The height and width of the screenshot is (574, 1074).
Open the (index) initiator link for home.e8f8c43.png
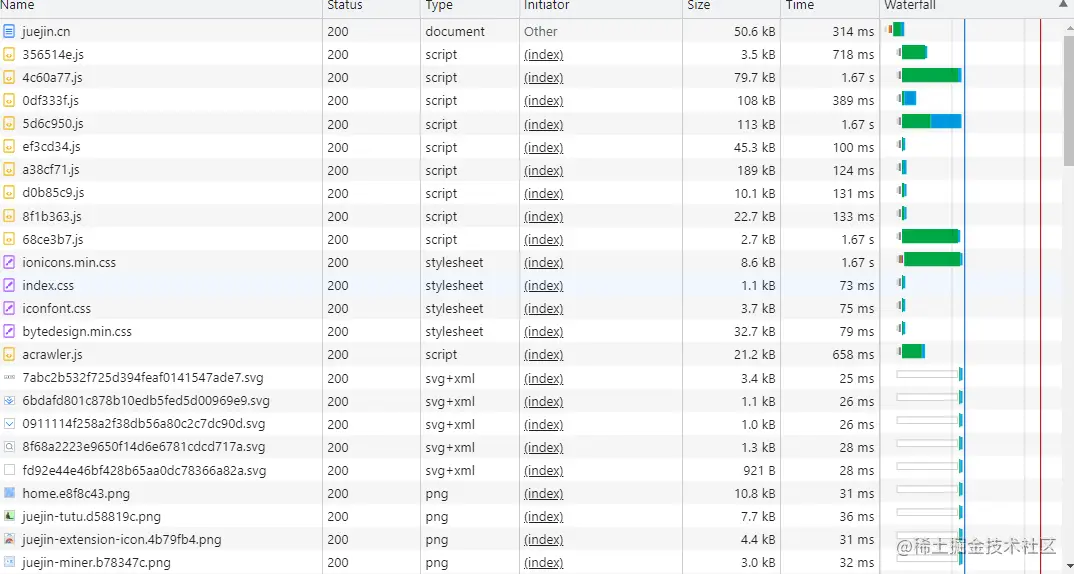pos(543,494)
